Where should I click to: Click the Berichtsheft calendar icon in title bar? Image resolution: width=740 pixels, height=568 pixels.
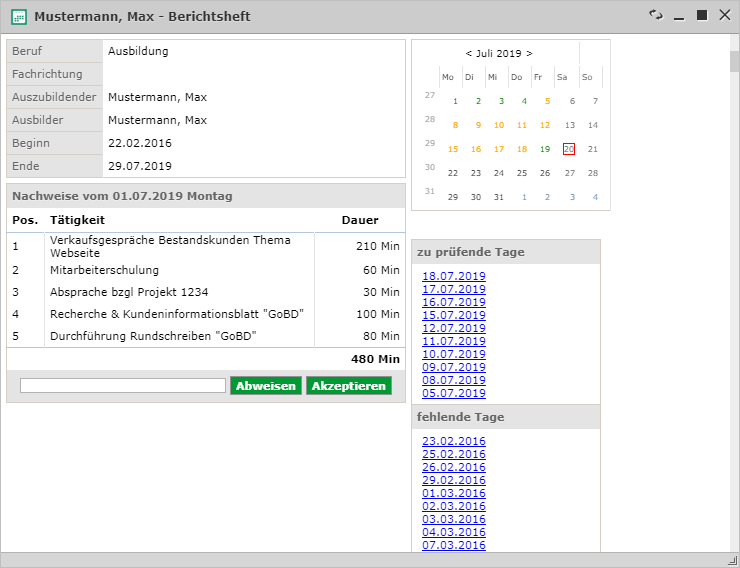click(19, 17)
